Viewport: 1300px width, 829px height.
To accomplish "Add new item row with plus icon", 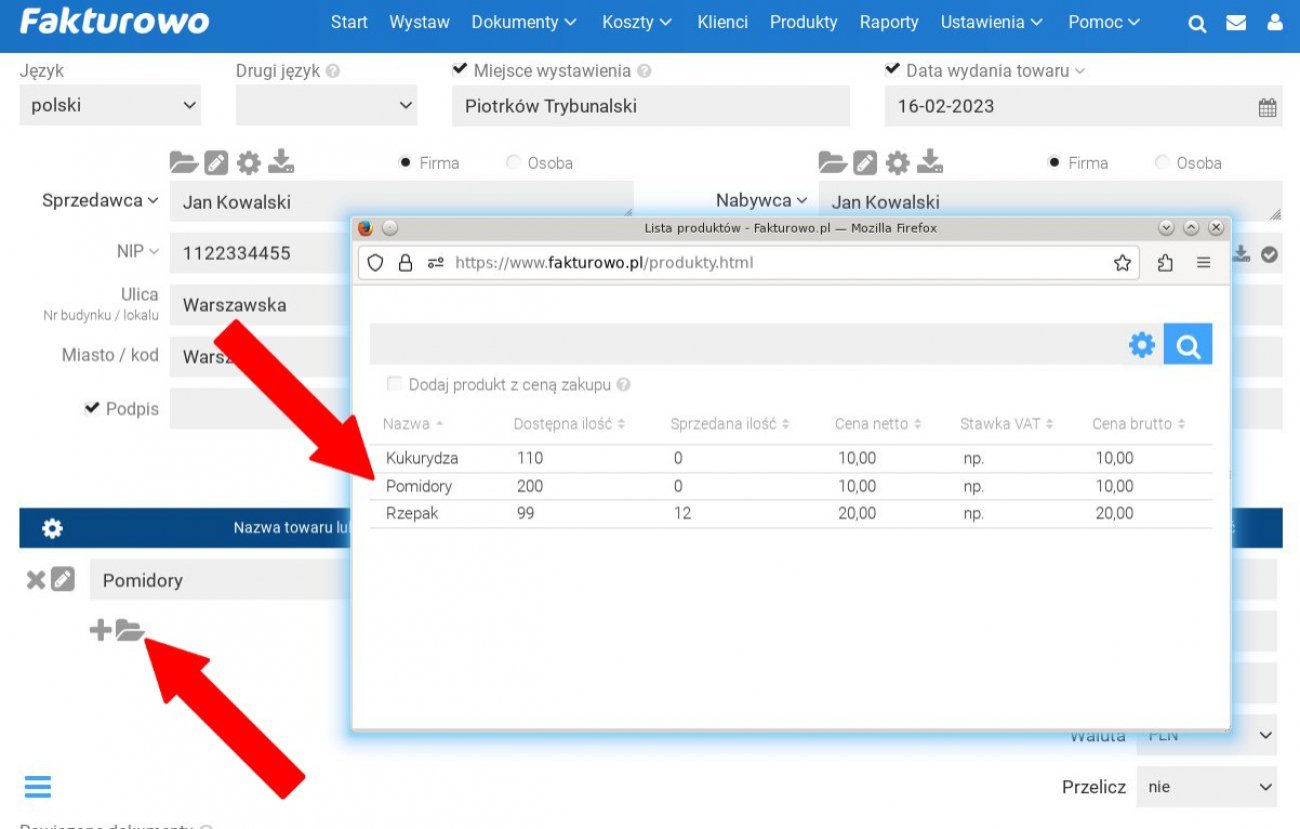I will click(100, 630).
